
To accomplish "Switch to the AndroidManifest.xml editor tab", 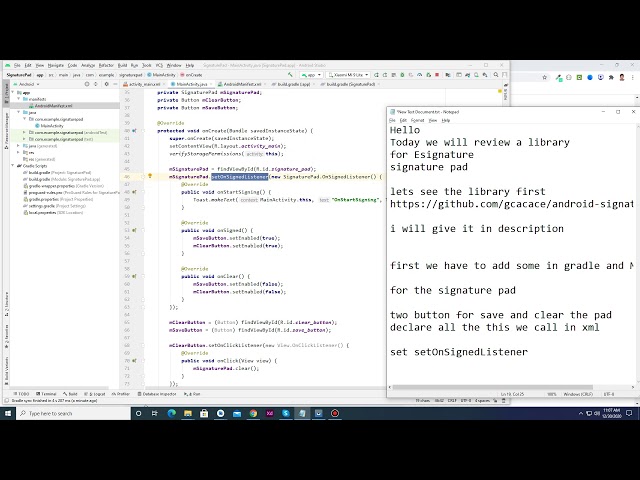I will (x=242, y=84).
